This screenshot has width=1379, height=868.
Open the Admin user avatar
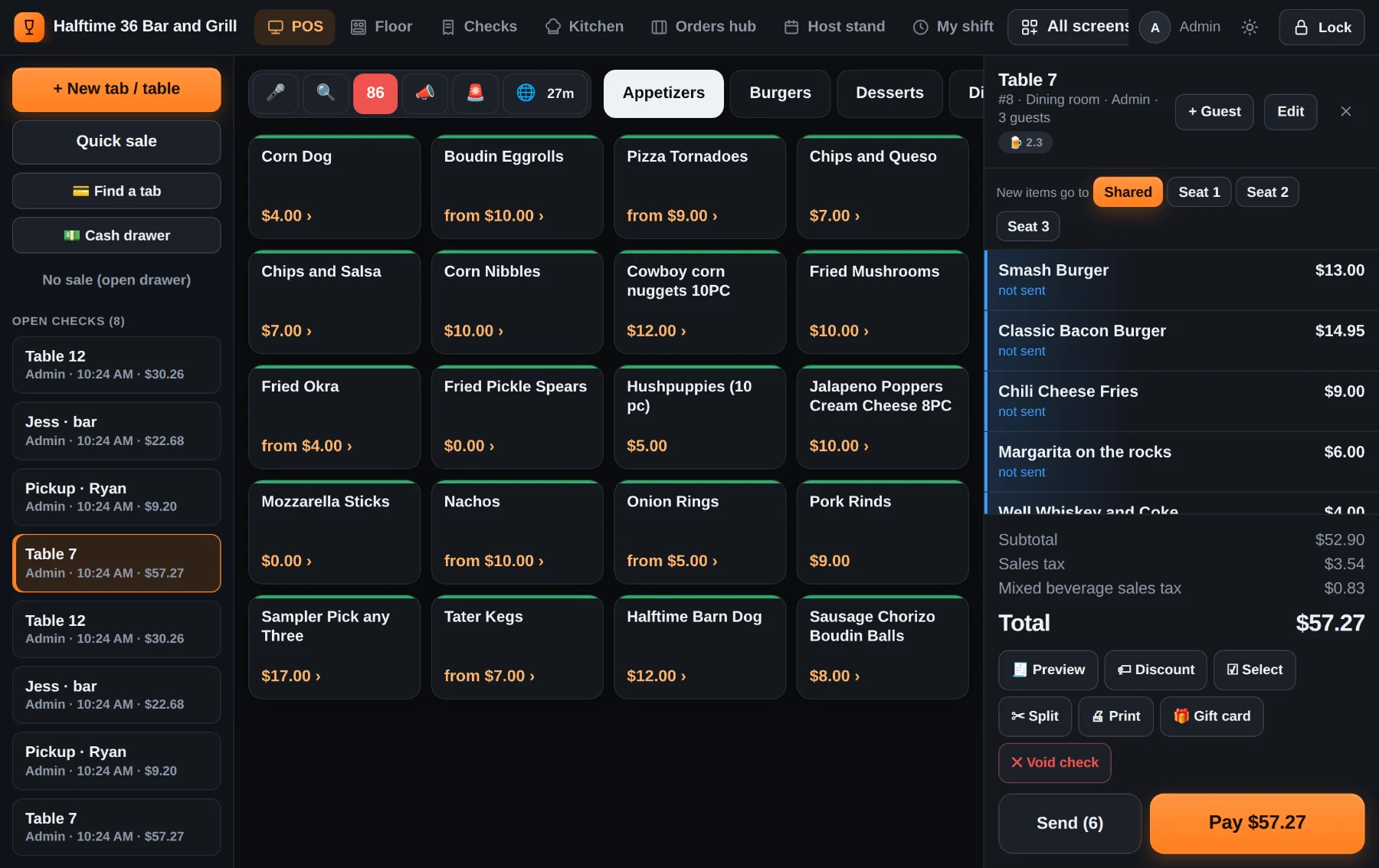click(x=1155, y=28)
